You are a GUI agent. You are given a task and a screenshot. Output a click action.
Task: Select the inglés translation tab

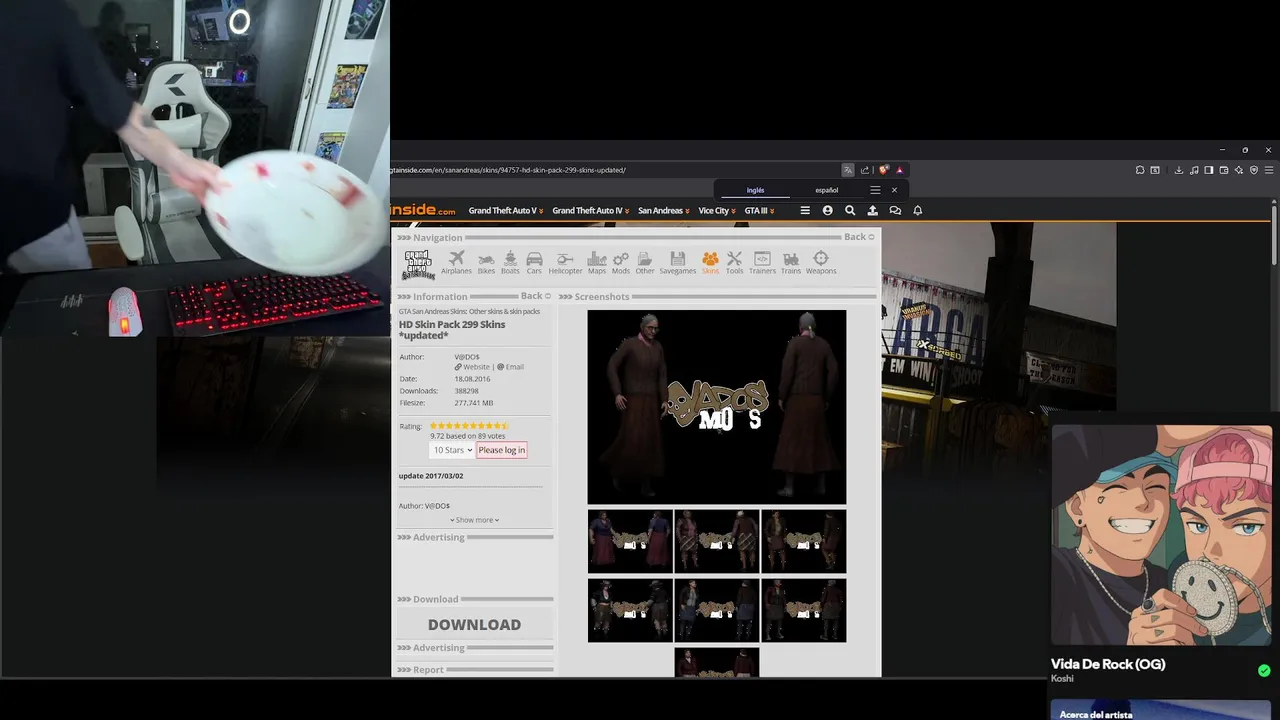click(755, 190)
